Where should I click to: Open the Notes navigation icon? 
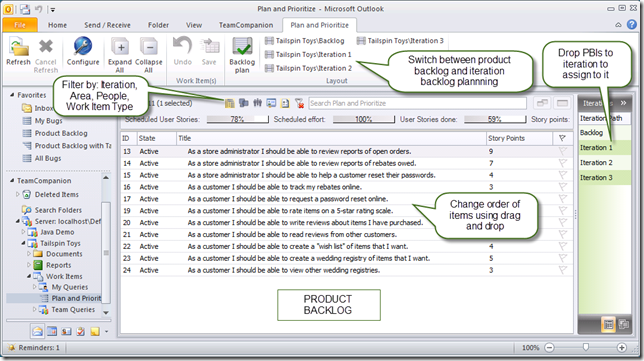tap(95, 331)
